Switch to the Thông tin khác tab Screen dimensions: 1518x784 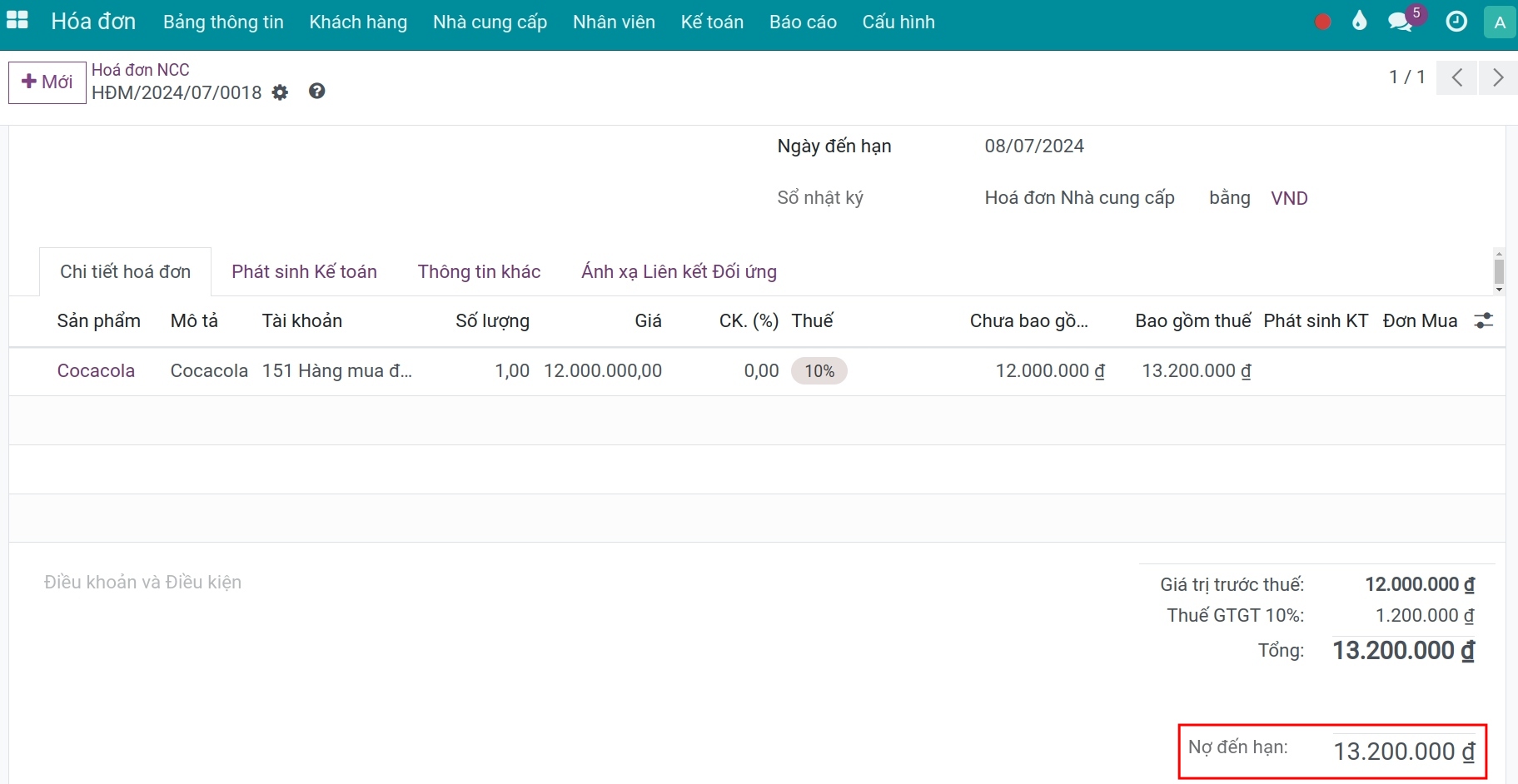(479, 271)
